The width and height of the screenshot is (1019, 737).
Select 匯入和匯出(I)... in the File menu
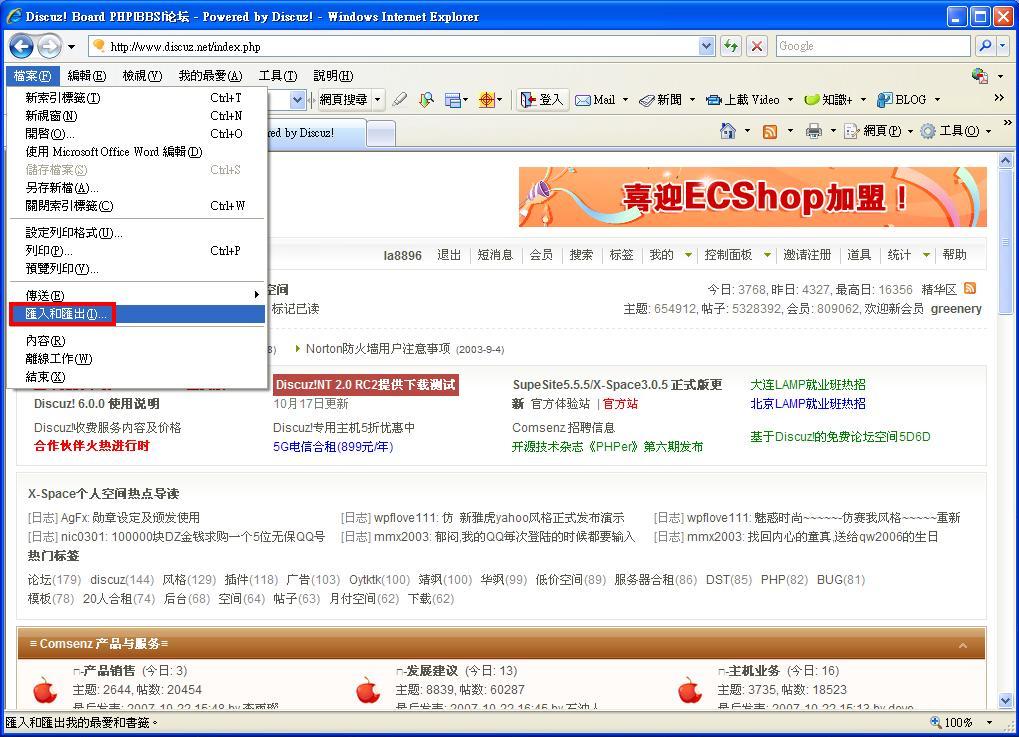(138, 314)
